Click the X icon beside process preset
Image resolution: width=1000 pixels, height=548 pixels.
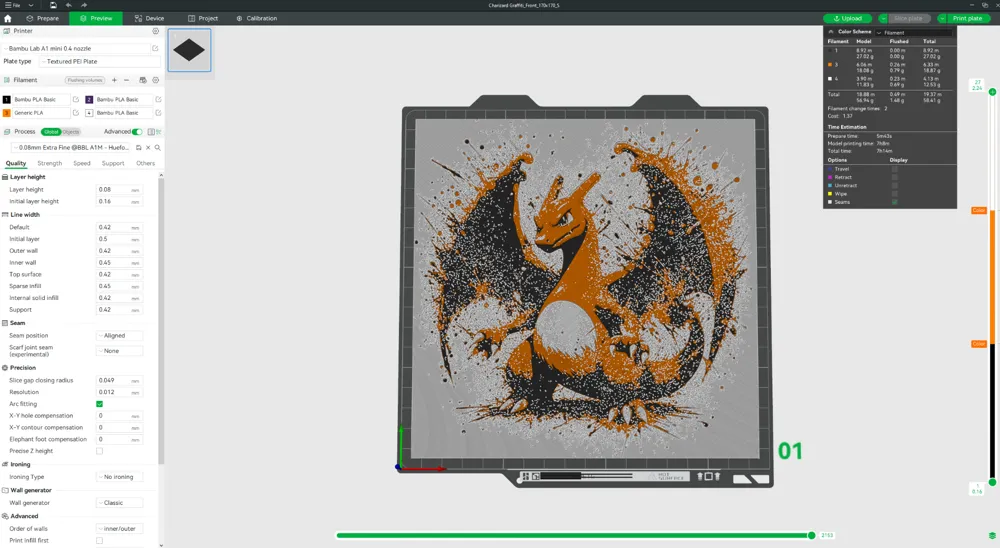(148, 147)
